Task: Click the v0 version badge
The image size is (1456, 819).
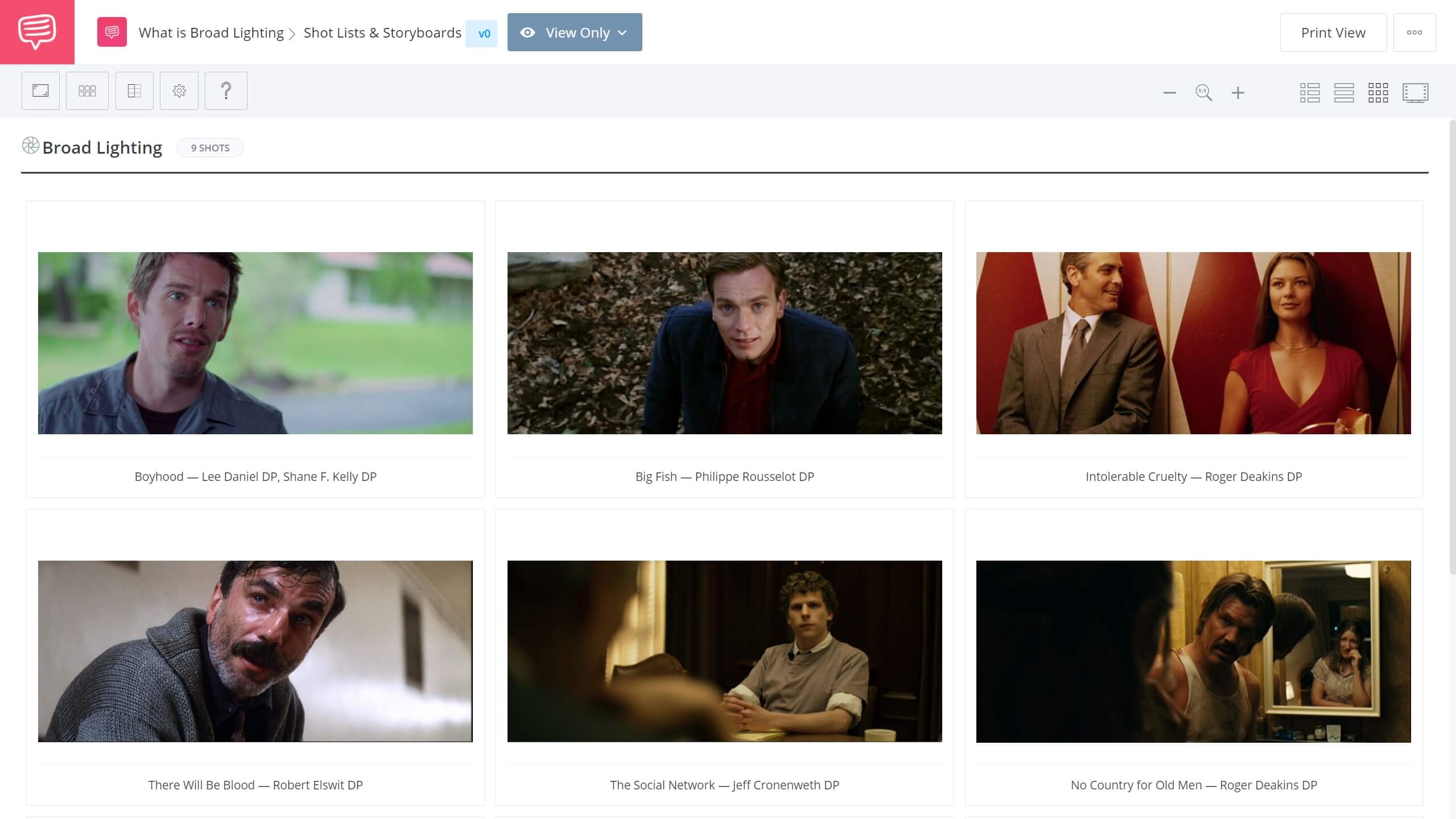Action: tap(481, 34)
